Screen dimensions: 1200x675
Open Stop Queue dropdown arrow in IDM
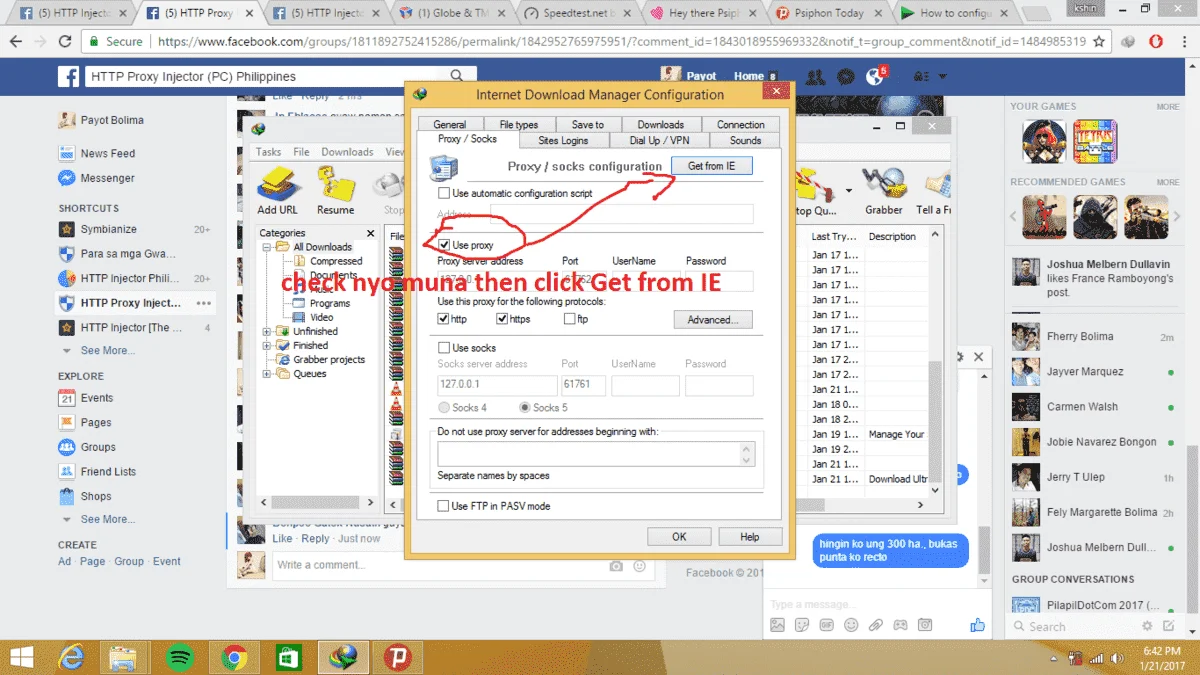(x=848, y=190)
